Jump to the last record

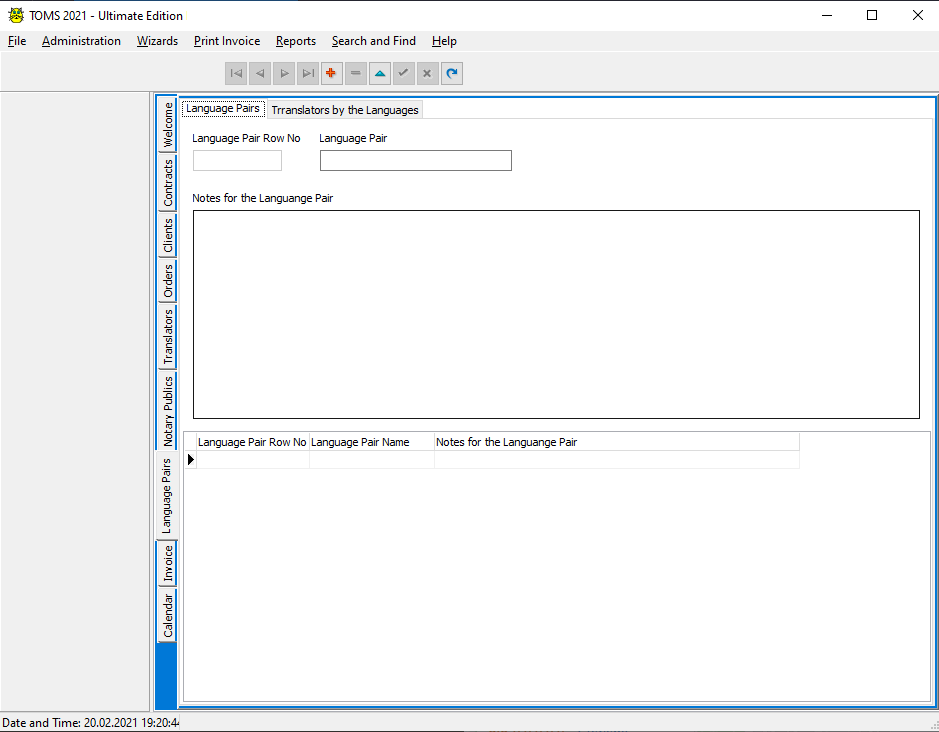click(x=308, y=72)
